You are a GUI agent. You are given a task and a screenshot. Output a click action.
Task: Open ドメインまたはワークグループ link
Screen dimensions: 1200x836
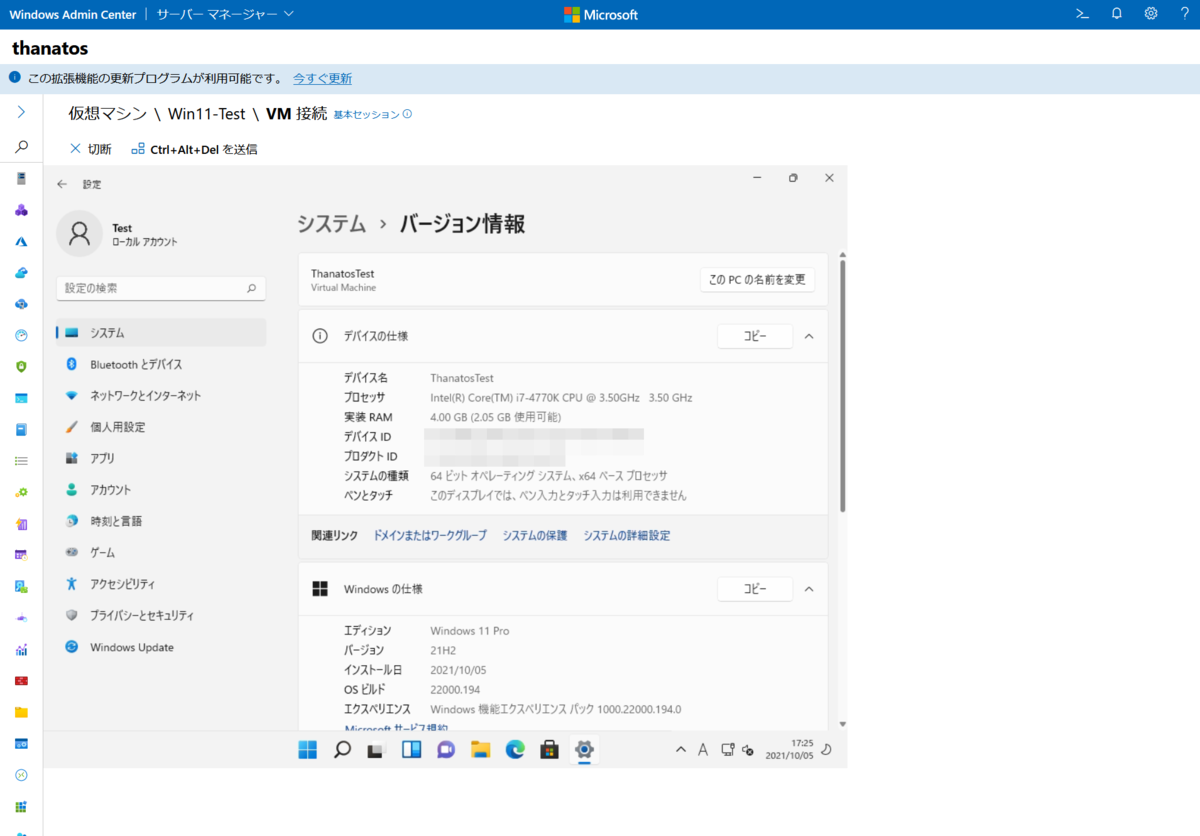pos(430,536)
